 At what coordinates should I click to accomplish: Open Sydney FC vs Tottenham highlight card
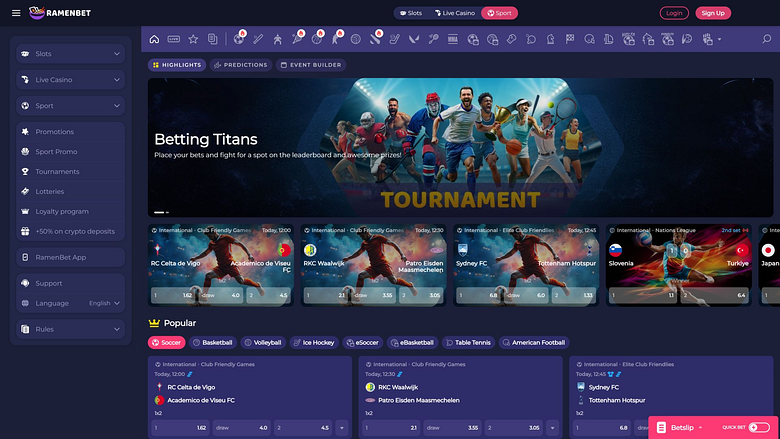coord(526,265)
